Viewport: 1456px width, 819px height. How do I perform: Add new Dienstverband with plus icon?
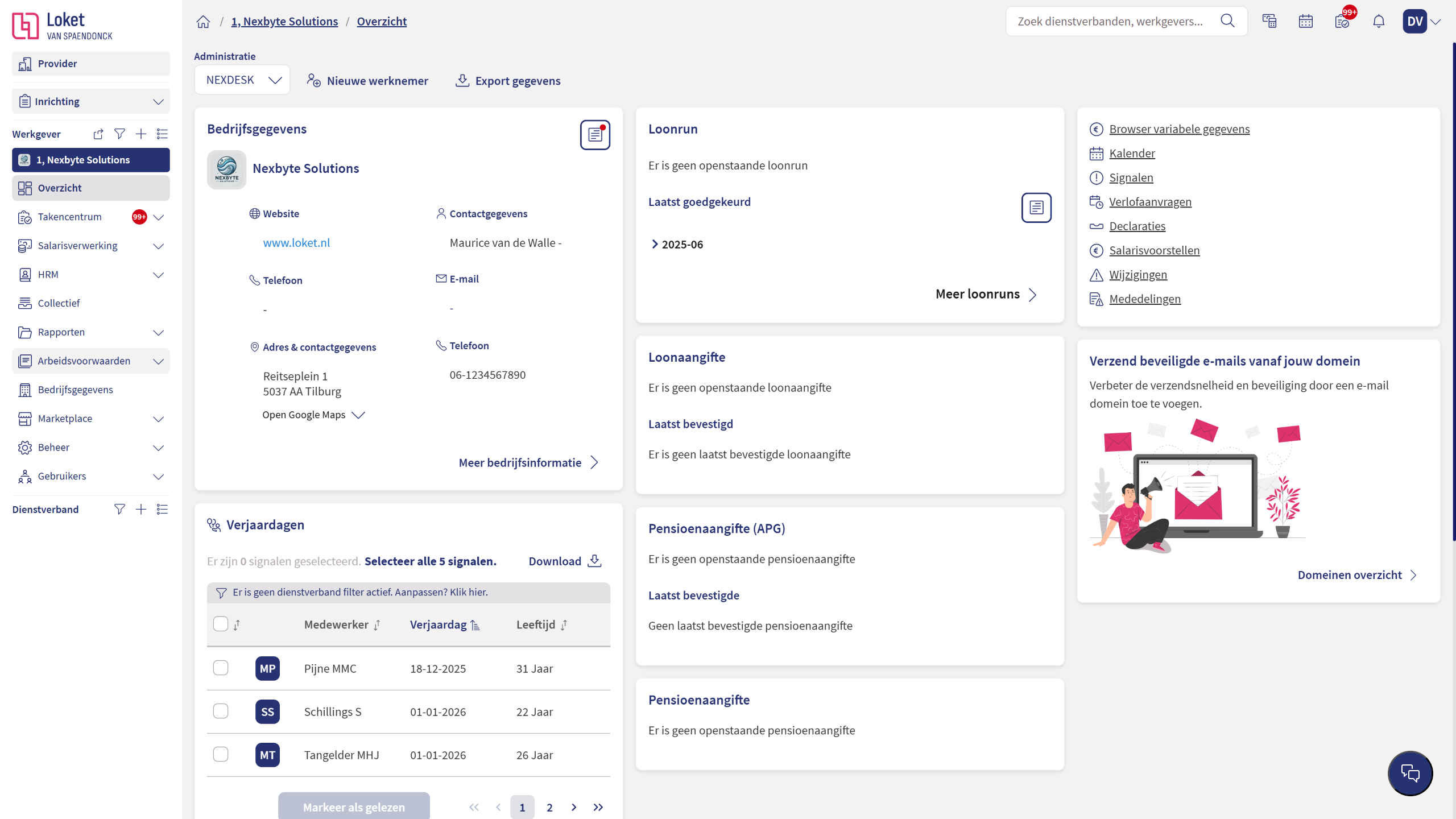pos(141,509)
